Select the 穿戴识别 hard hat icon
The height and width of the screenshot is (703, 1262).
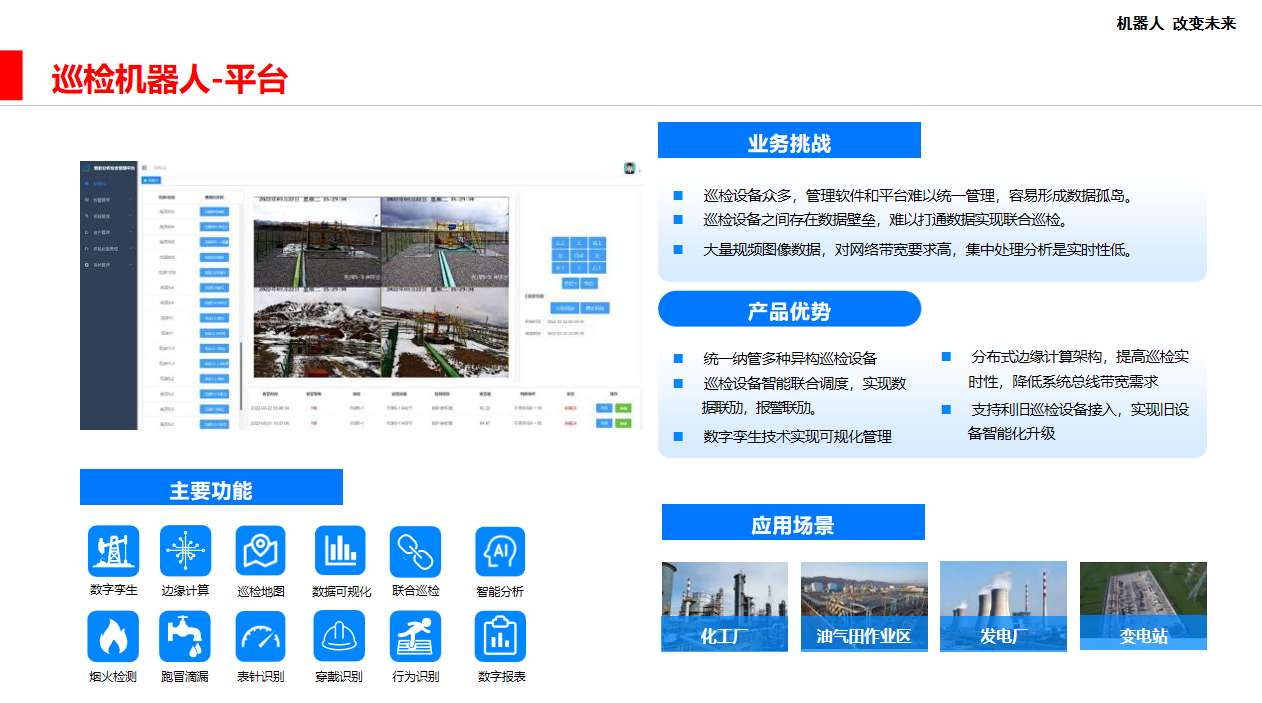tap(340, 636)
